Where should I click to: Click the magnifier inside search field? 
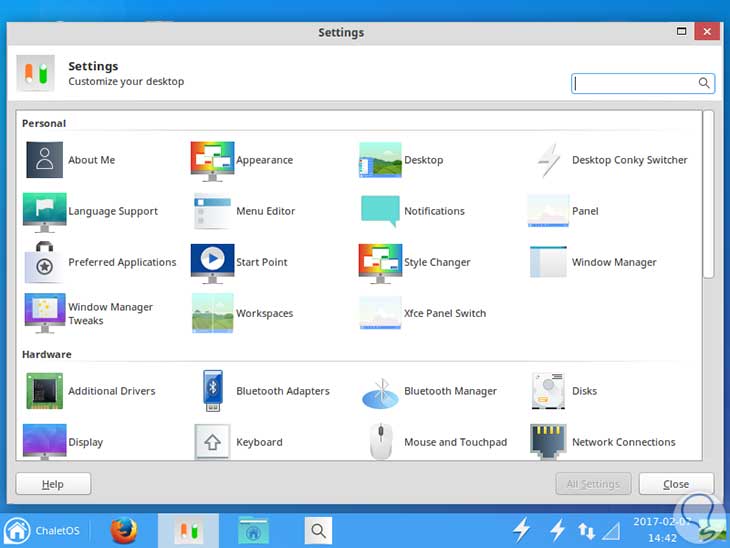(704, 83)
